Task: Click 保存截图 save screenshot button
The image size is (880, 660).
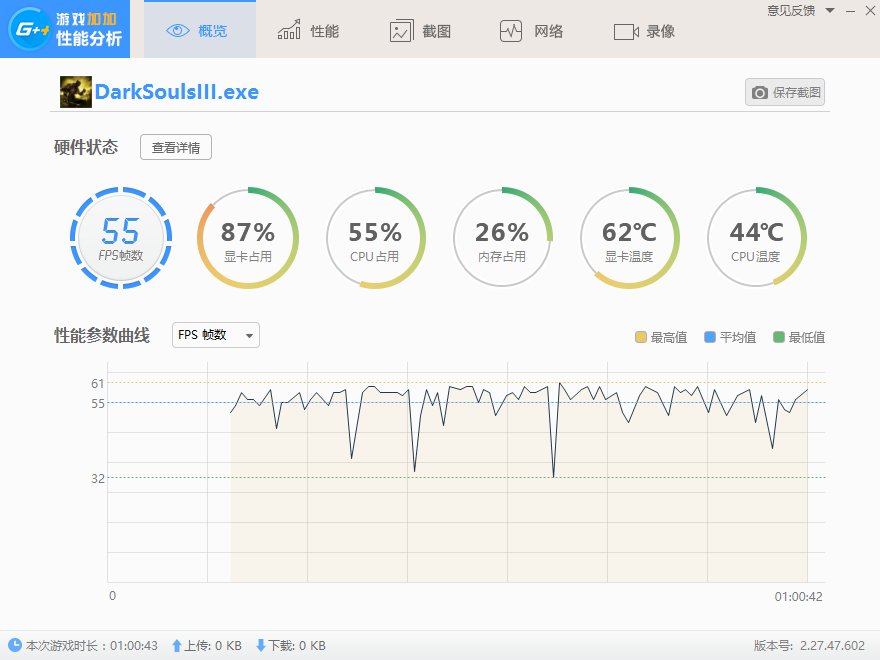Action: click(x=785, y=92)
